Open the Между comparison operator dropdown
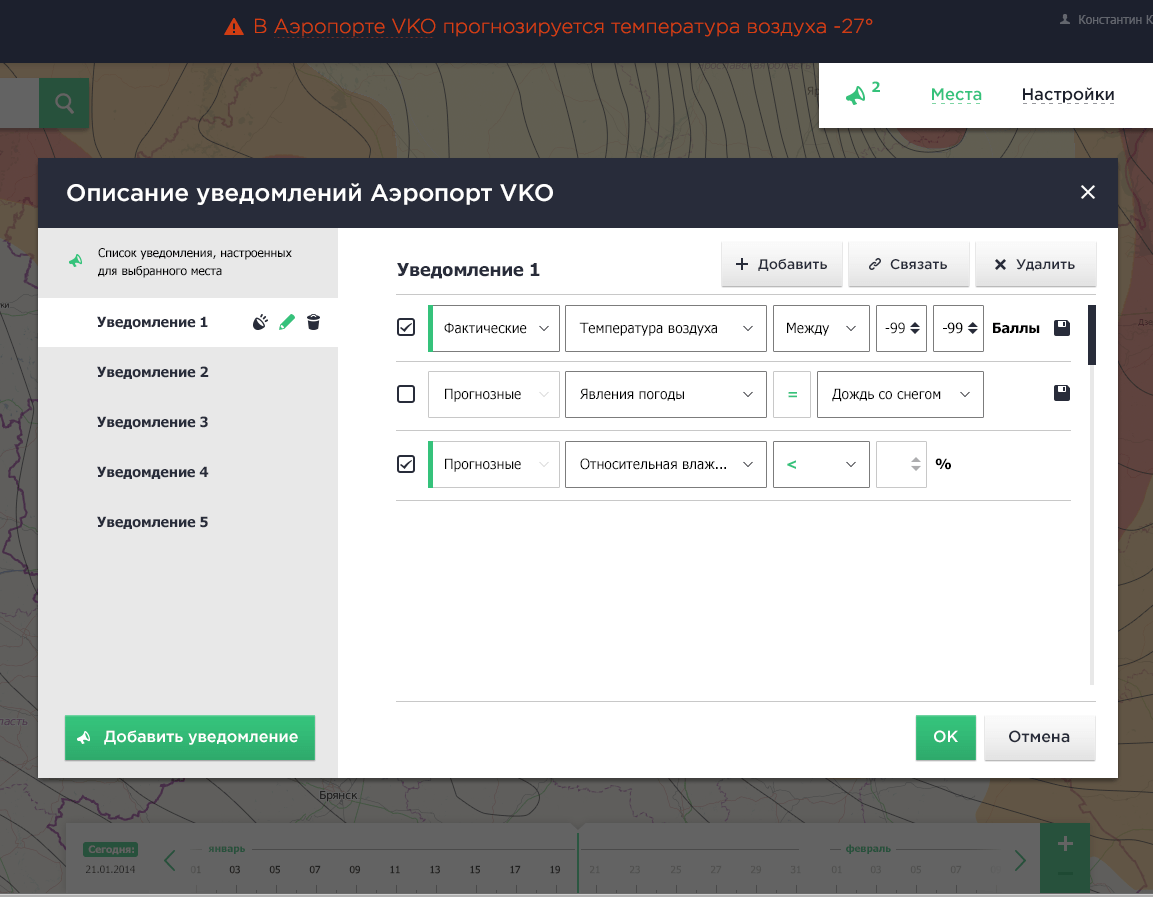1153x897 pixels. (820, 328)
